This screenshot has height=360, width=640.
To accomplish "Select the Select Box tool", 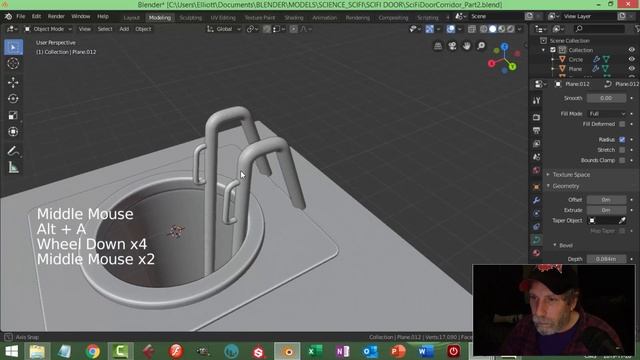I will [x=13, y=47].
